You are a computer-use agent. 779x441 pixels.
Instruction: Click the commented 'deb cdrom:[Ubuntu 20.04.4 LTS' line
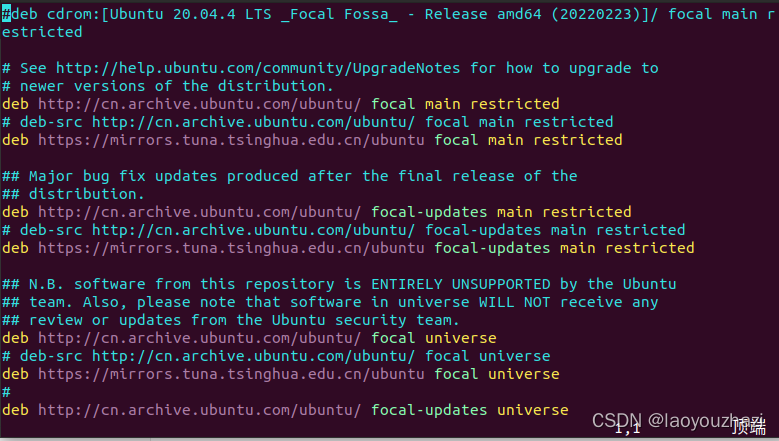[x=389, y=14]
